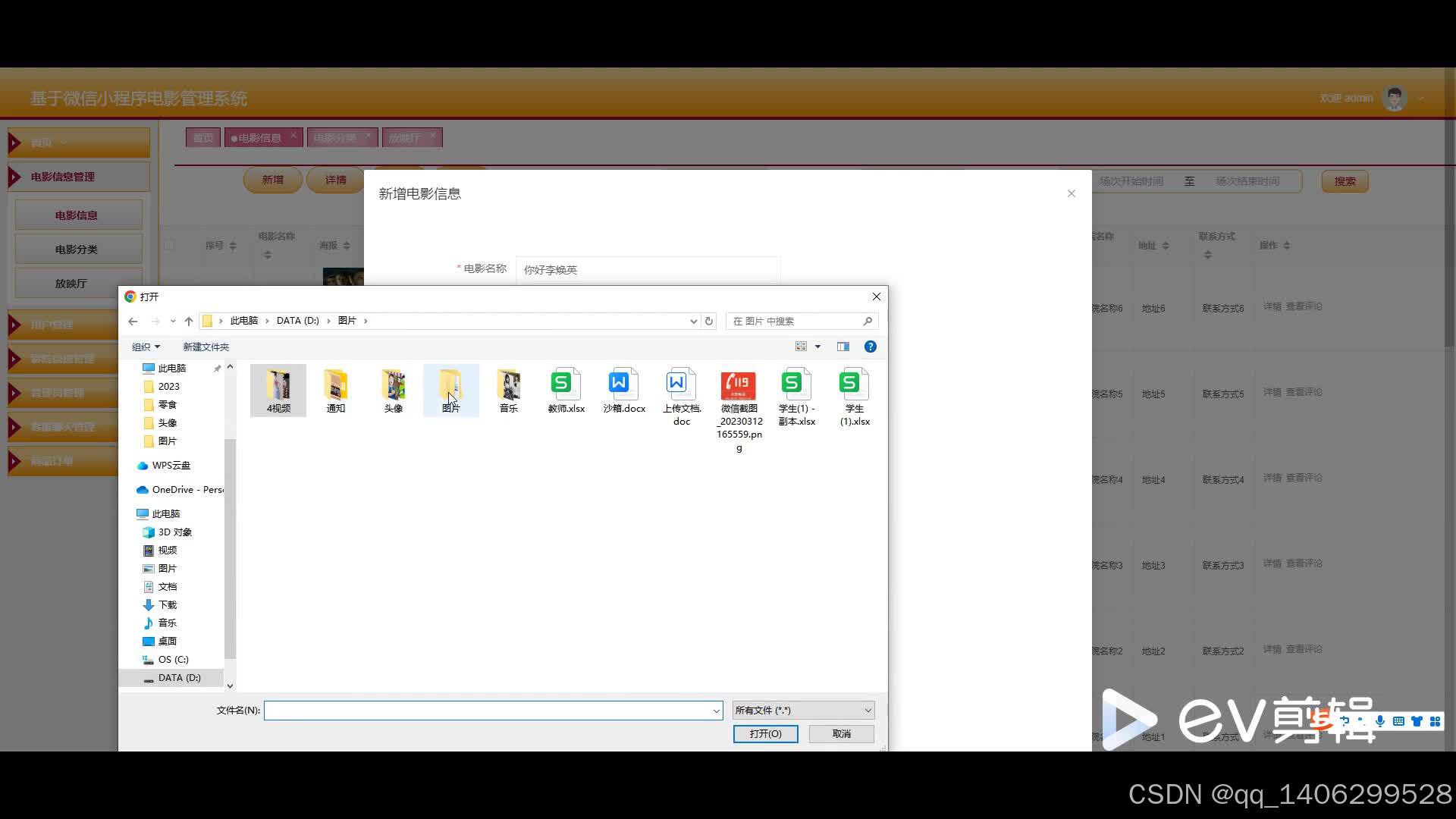The width and height of the screenshot is (1456, 819).
Task: Select 桌面 in the navigation pane
Action: coord(167,642)
